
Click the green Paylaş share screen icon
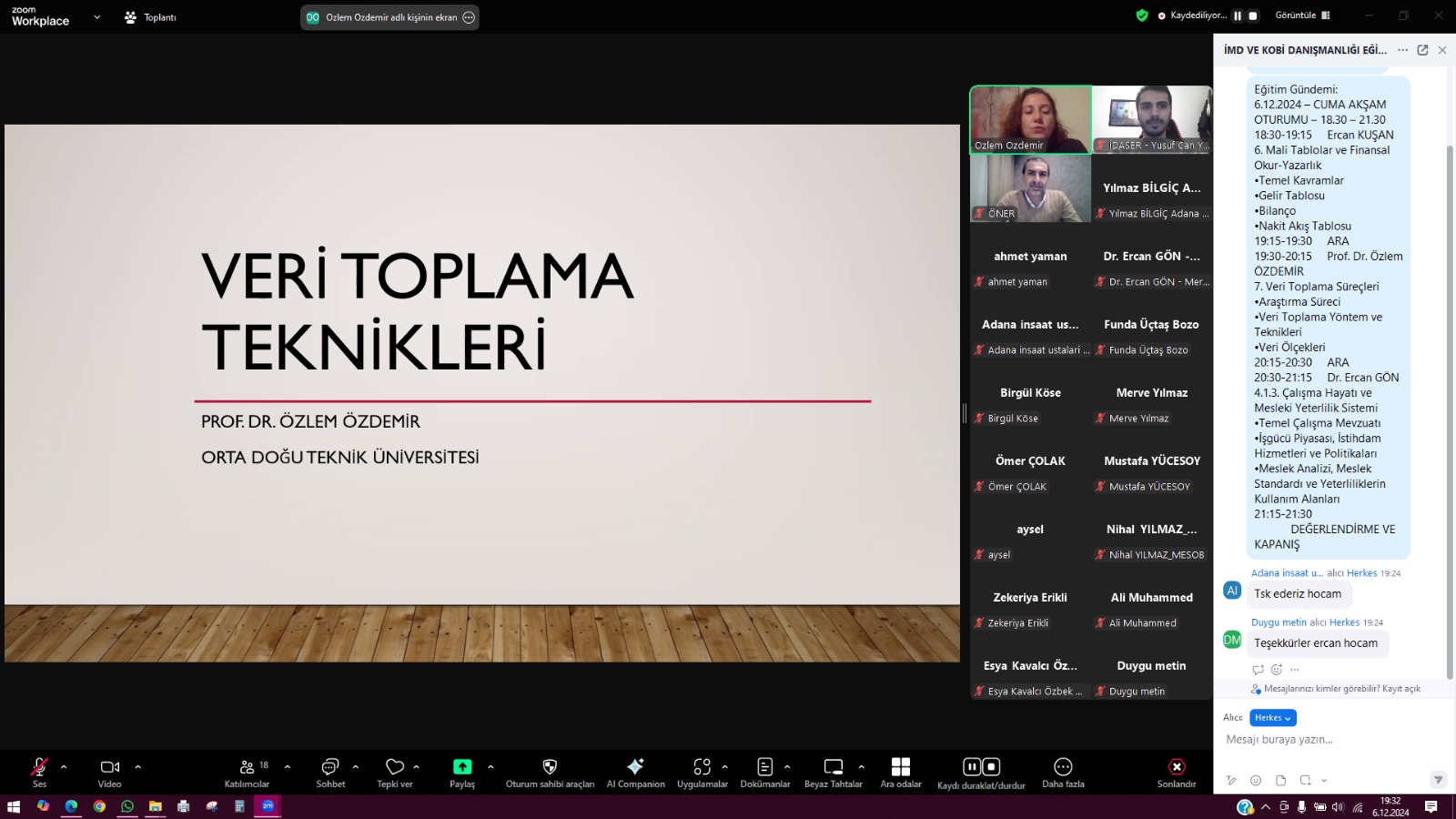[462, 767]
